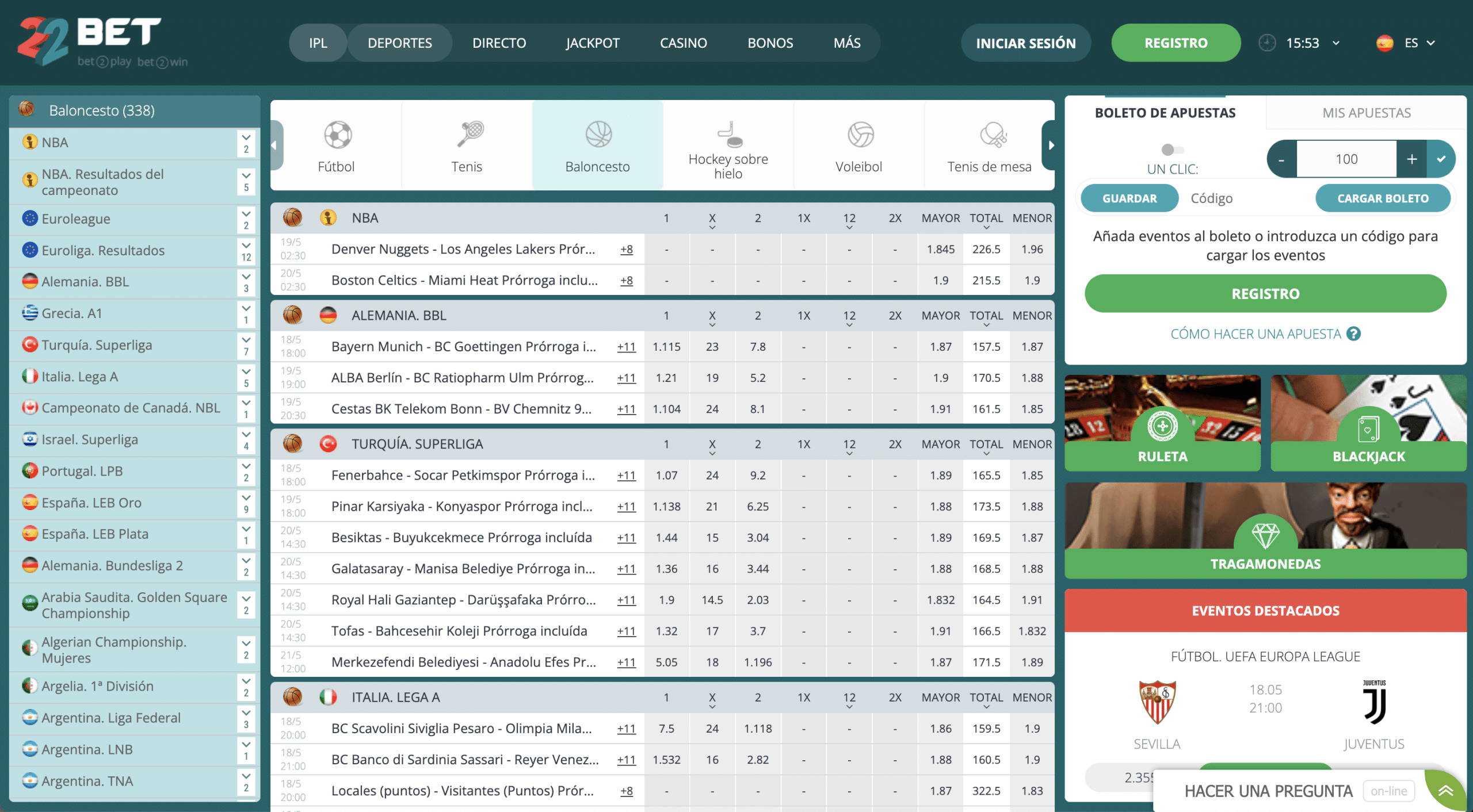Click the back-to-top double arrow
This screenshot has width=1473, height=812.
pyautogui.click(x=1446, y=791)
